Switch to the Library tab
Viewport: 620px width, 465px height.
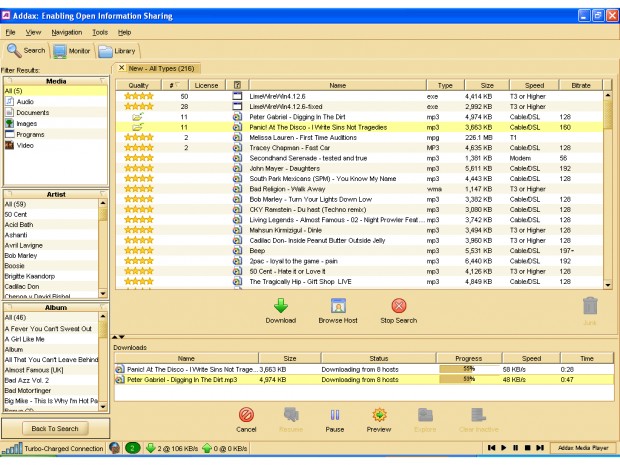[117, 51]
